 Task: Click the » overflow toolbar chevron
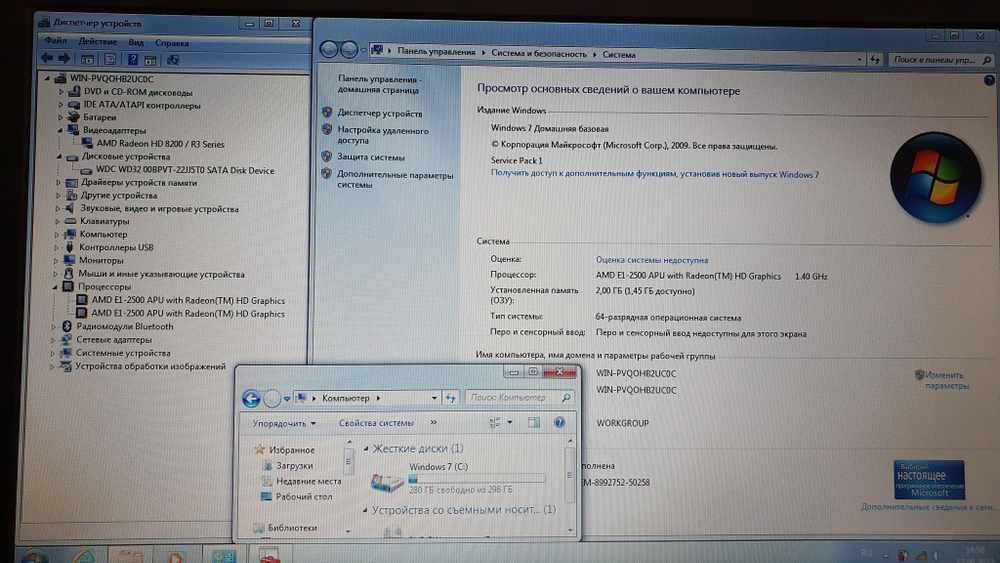click(434, 422)
